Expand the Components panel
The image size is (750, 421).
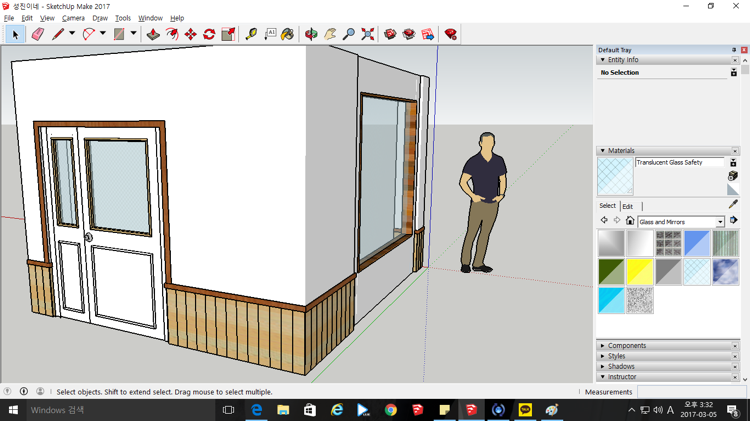(x=603, y=345)
